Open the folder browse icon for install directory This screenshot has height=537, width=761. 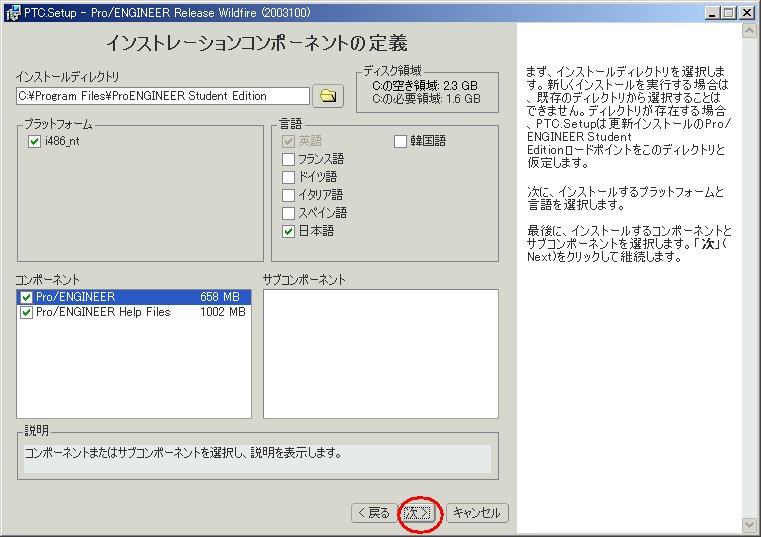328,96
